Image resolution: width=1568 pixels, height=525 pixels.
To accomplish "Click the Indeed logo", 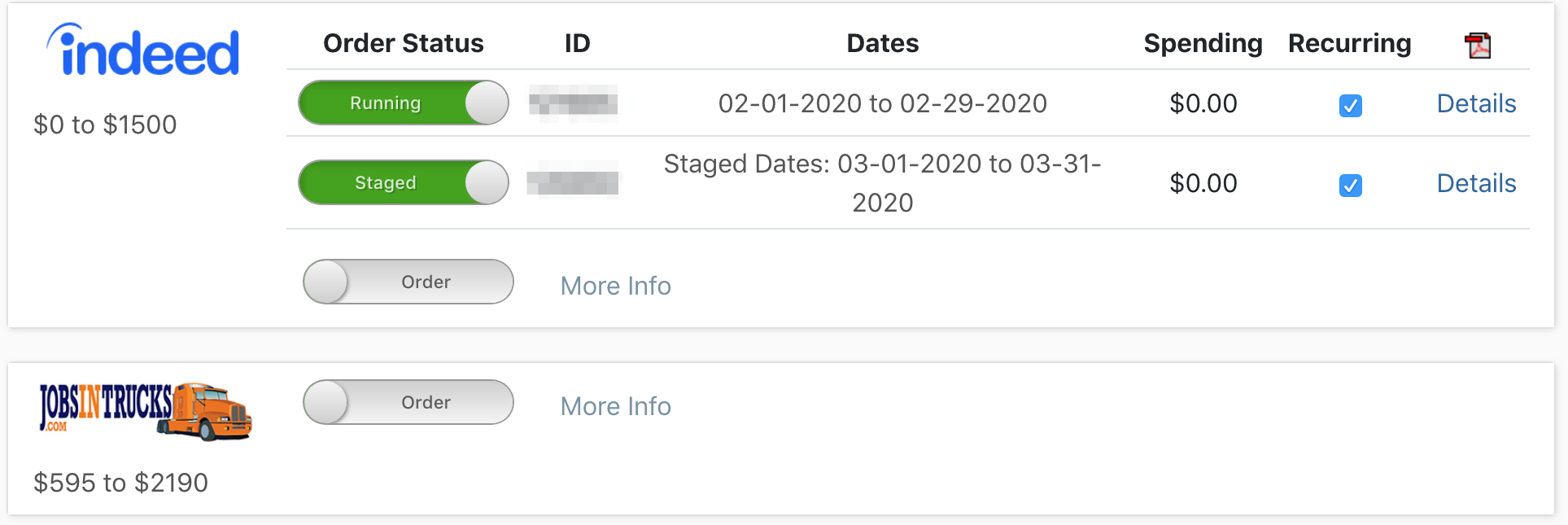I will coord(143,50).
